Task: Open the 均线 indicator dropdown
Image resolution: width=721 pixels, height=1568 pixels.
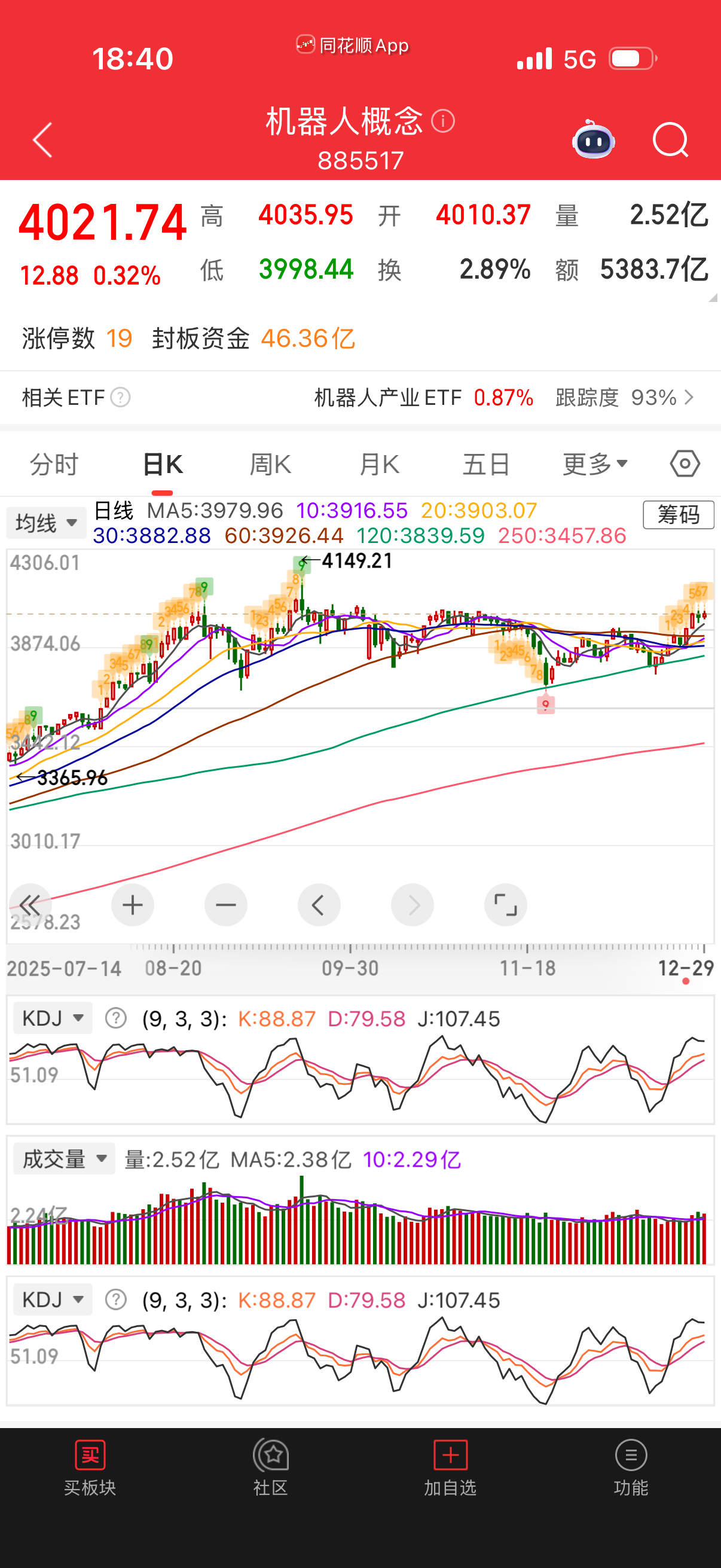Action: point(46,523)
